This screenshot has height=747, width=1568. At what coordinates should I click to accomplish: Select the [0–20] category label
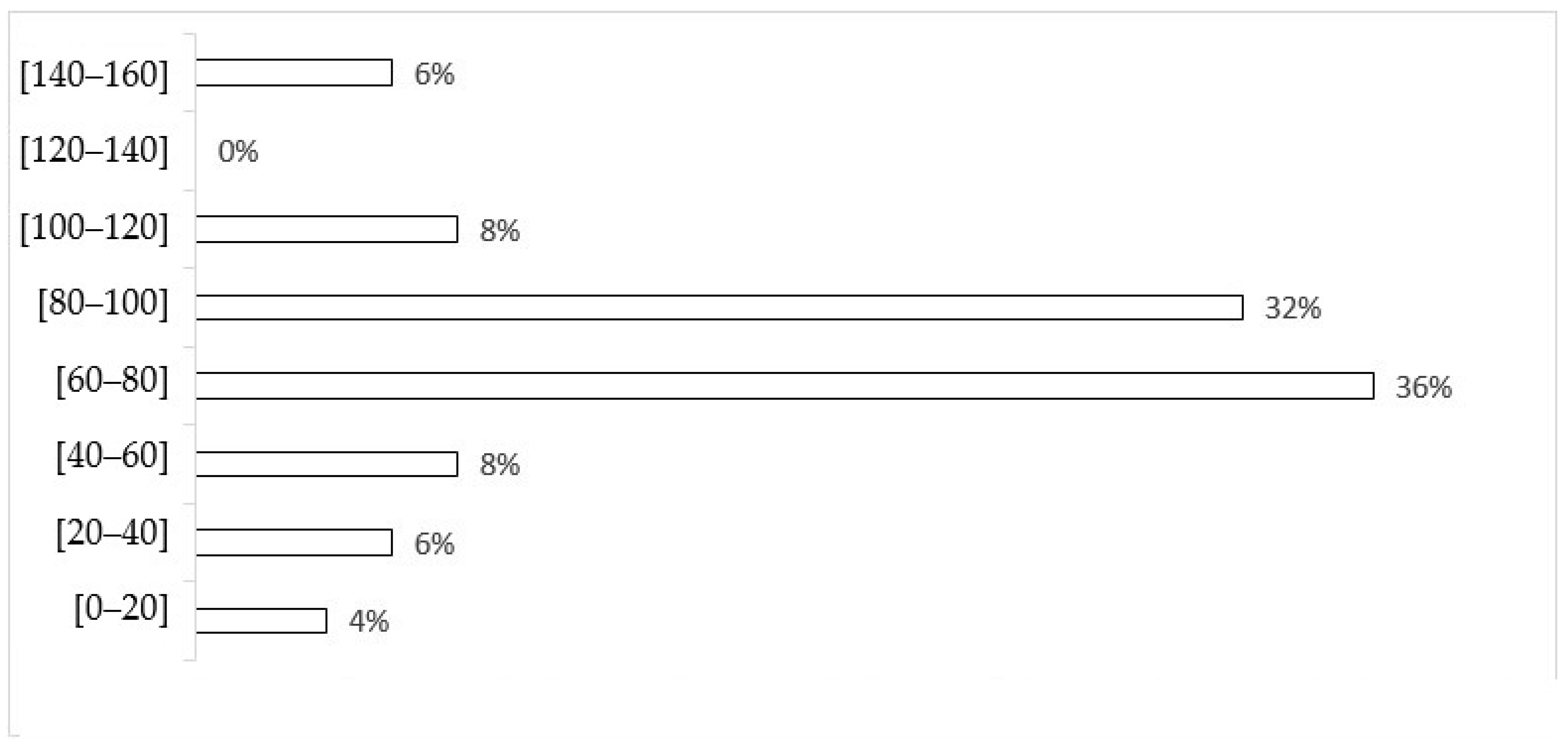121,609
